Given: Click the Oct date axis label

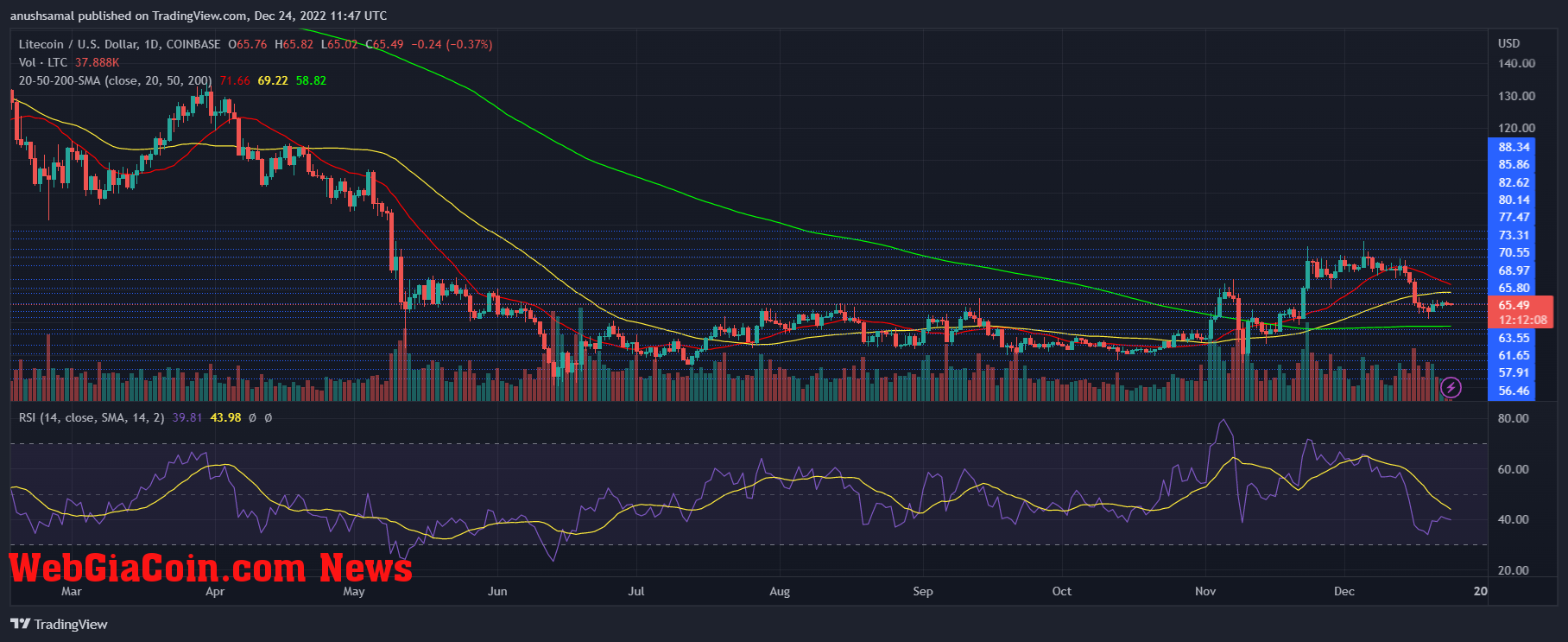Looking at the screenshot, I should (x=1062, y=591).
